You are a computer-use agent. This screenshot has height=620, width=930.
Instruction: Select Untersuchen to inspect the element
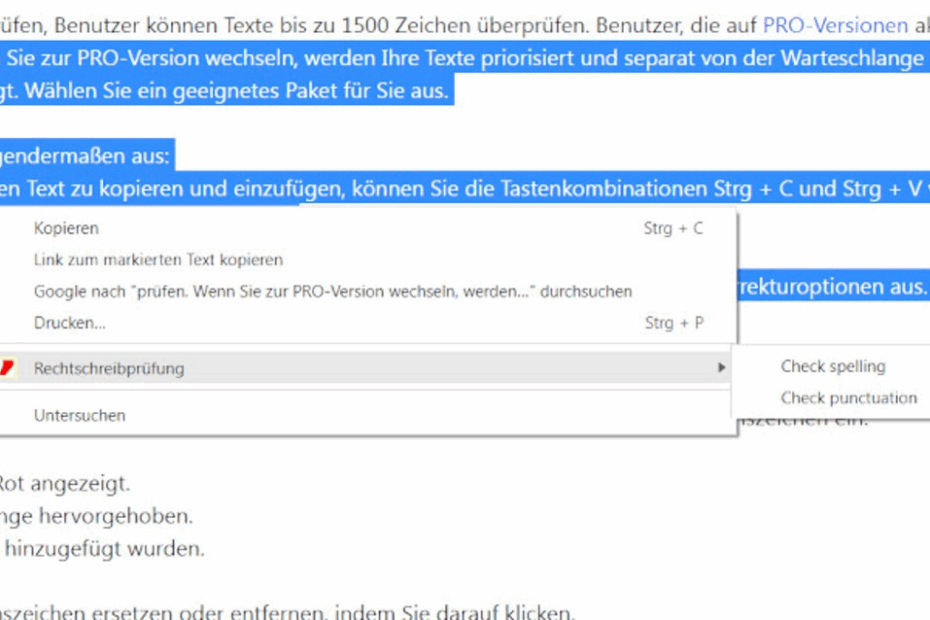point(80,415)
